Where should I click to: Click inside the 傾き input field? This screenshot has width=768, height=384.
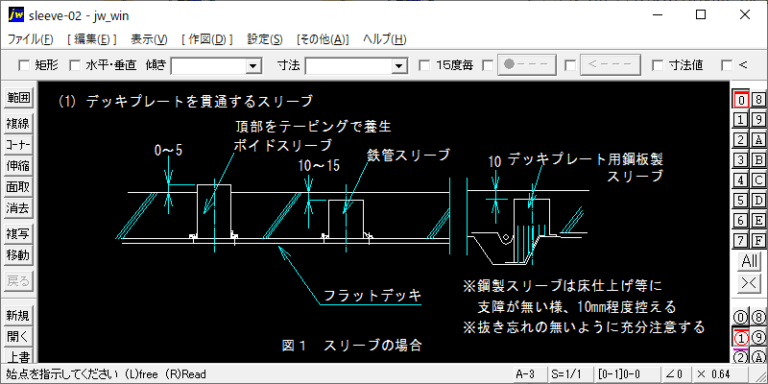click(209, 65)
